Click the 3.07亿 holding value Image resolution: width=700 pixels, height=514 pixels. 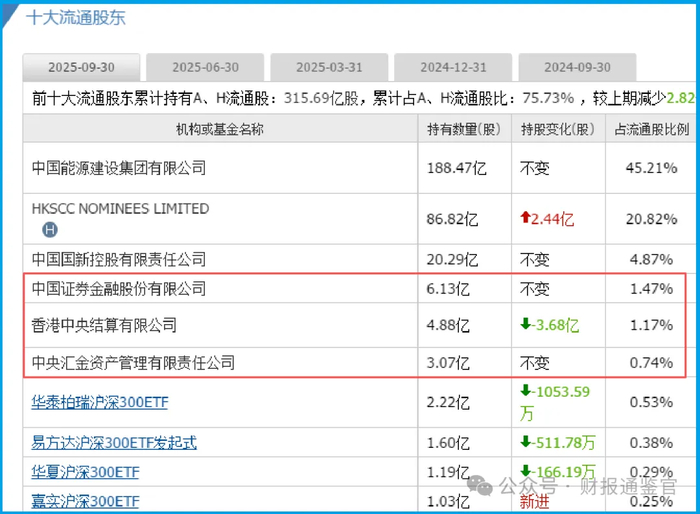448,363
